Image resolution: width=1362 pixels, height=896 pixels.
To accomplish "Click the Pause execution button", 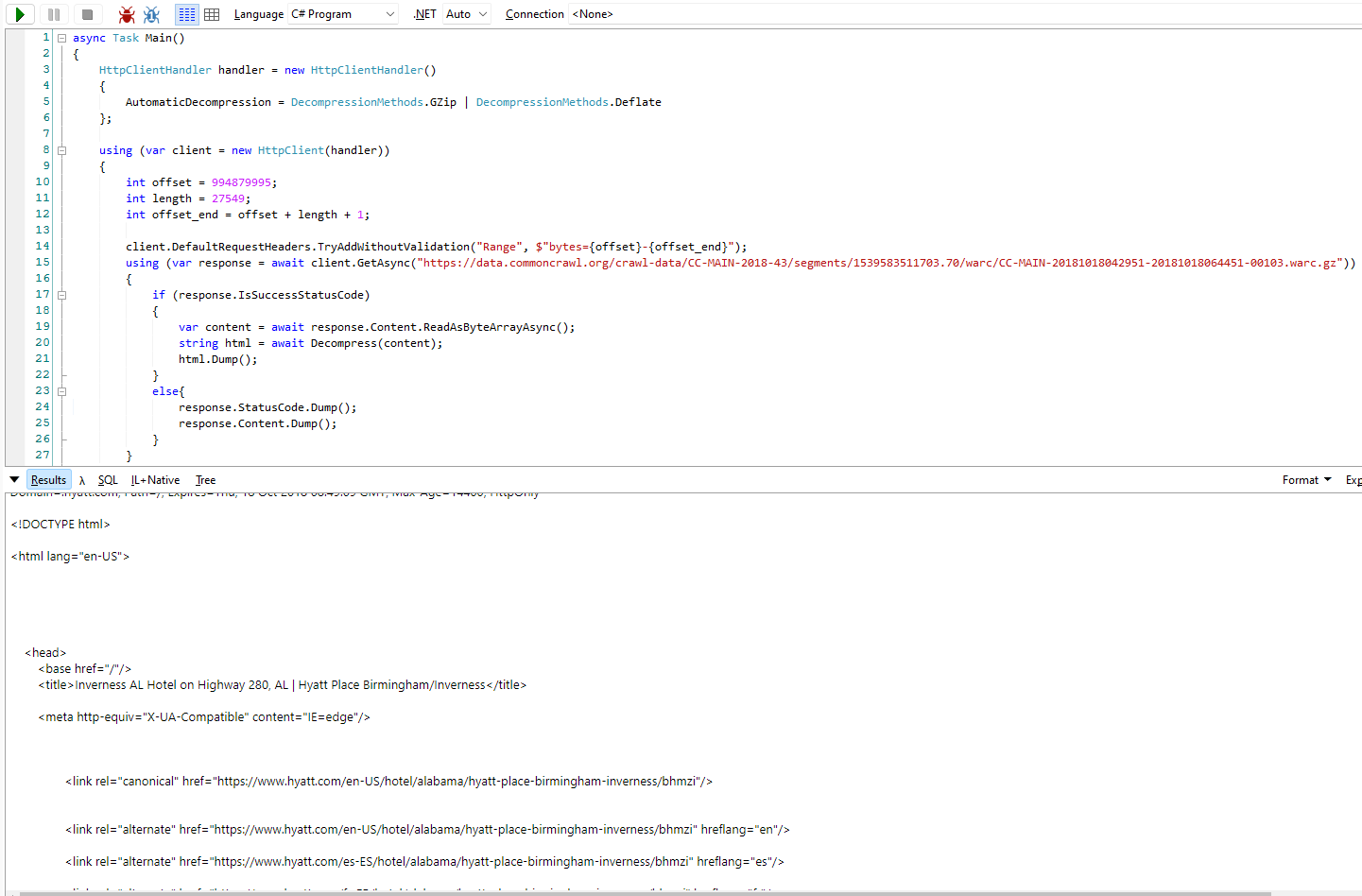I will click(x=54, y=14).
